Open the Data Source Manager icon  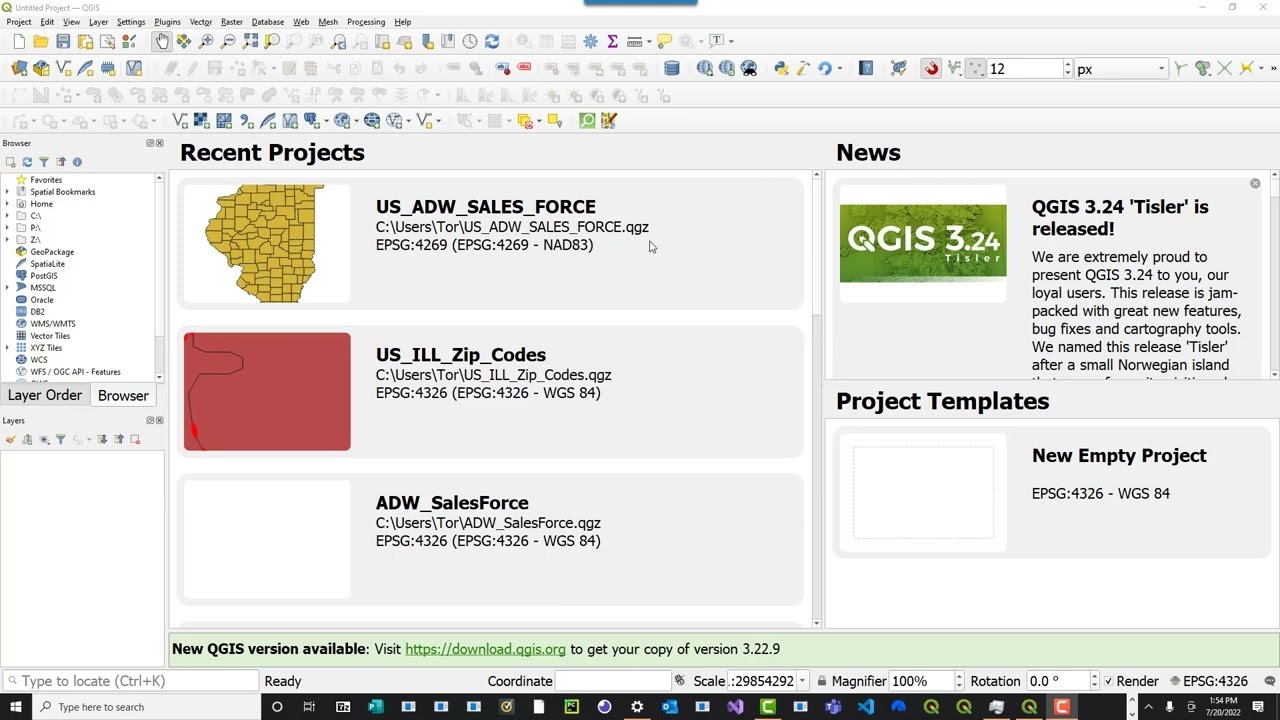click(19, 68)
